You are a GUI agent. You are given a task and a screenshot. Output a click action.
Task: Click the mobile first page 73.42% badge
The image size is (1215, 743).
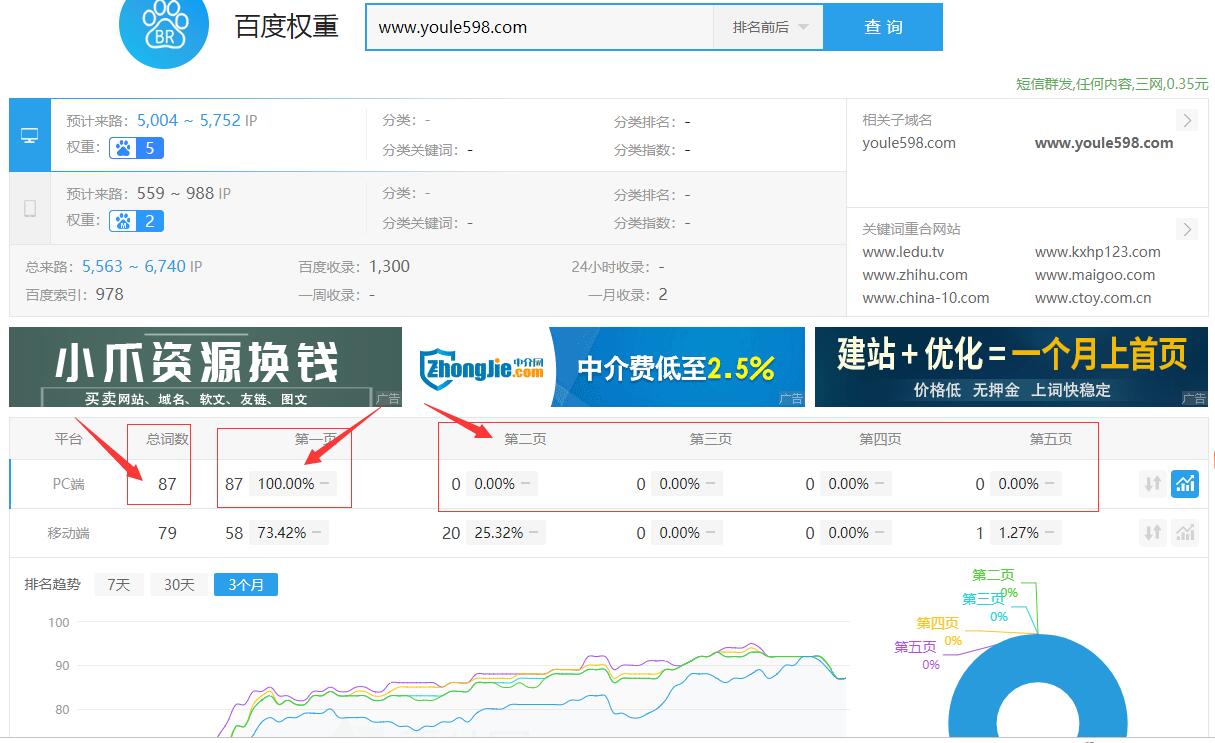(x=288, y=533)
